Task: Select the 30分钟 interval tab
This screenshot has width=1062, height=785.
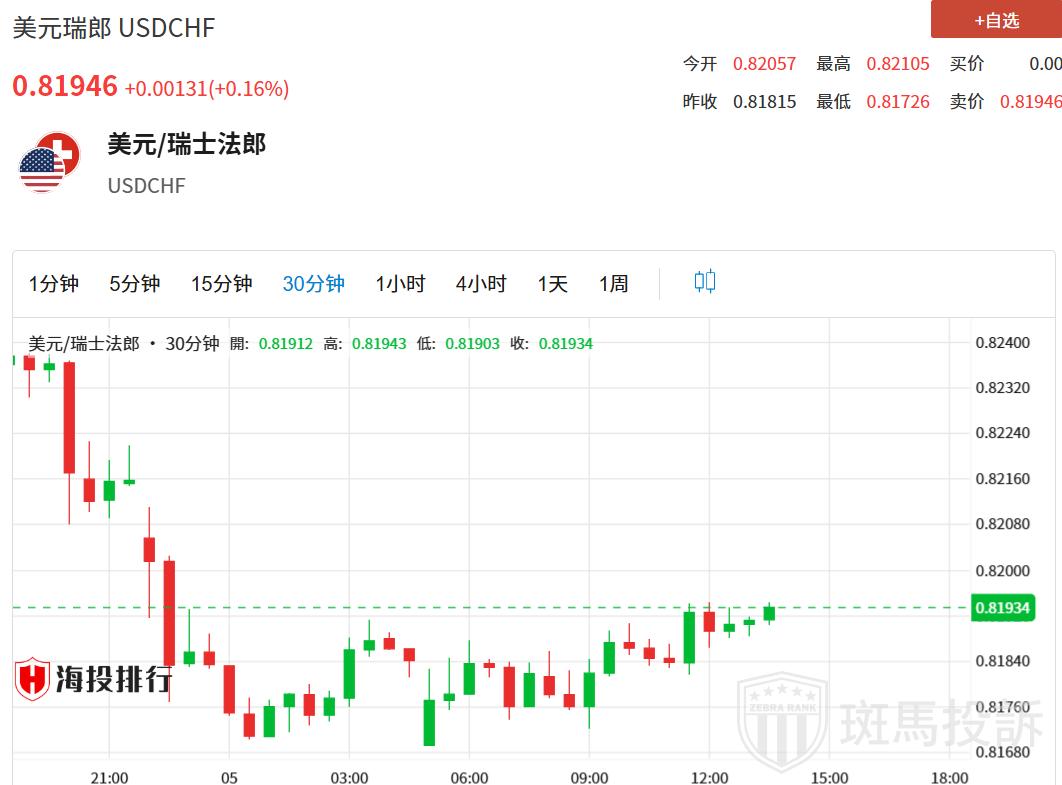Action: pos(313,284)
